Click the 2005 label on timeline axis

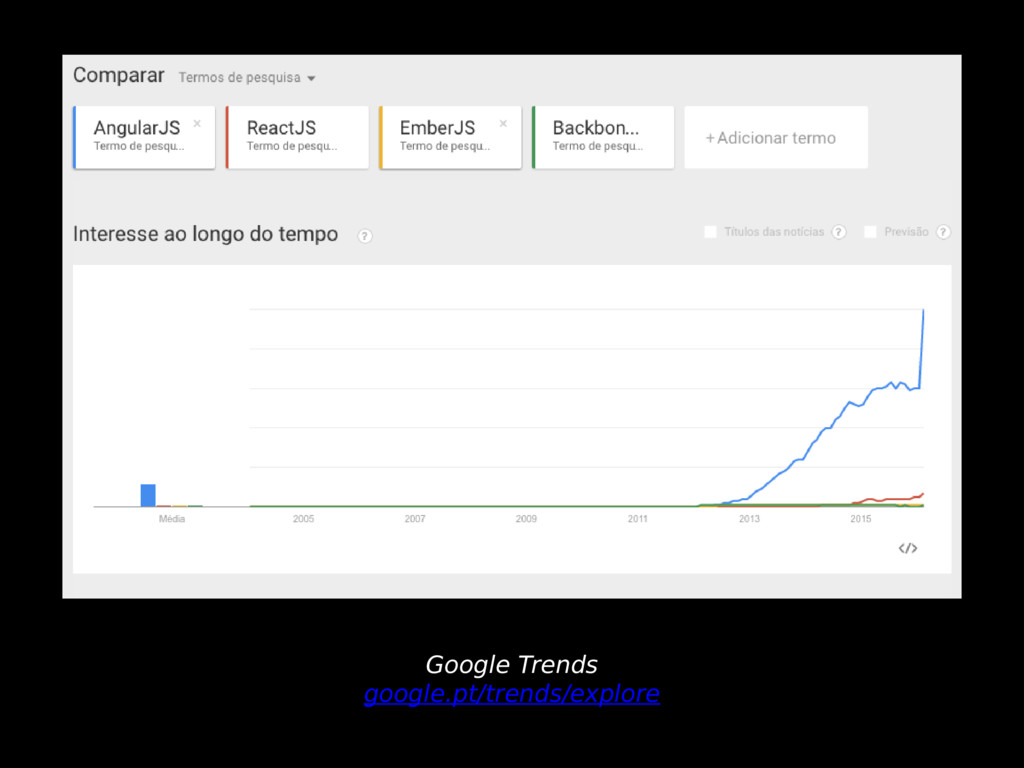pos(303,519)
